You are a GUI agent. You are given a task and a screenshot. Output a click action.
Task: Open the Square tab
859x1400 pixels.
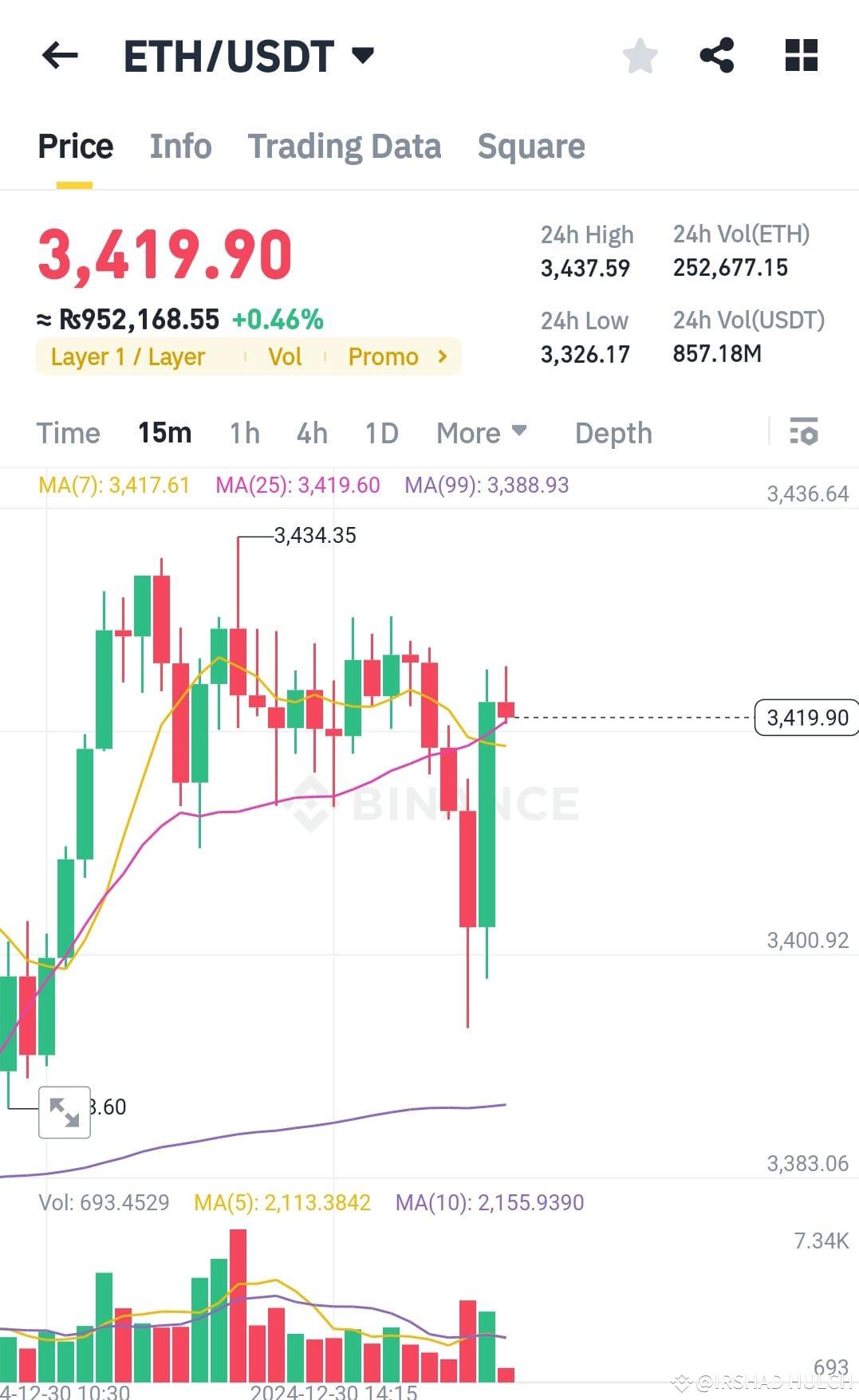click(531, 146)
